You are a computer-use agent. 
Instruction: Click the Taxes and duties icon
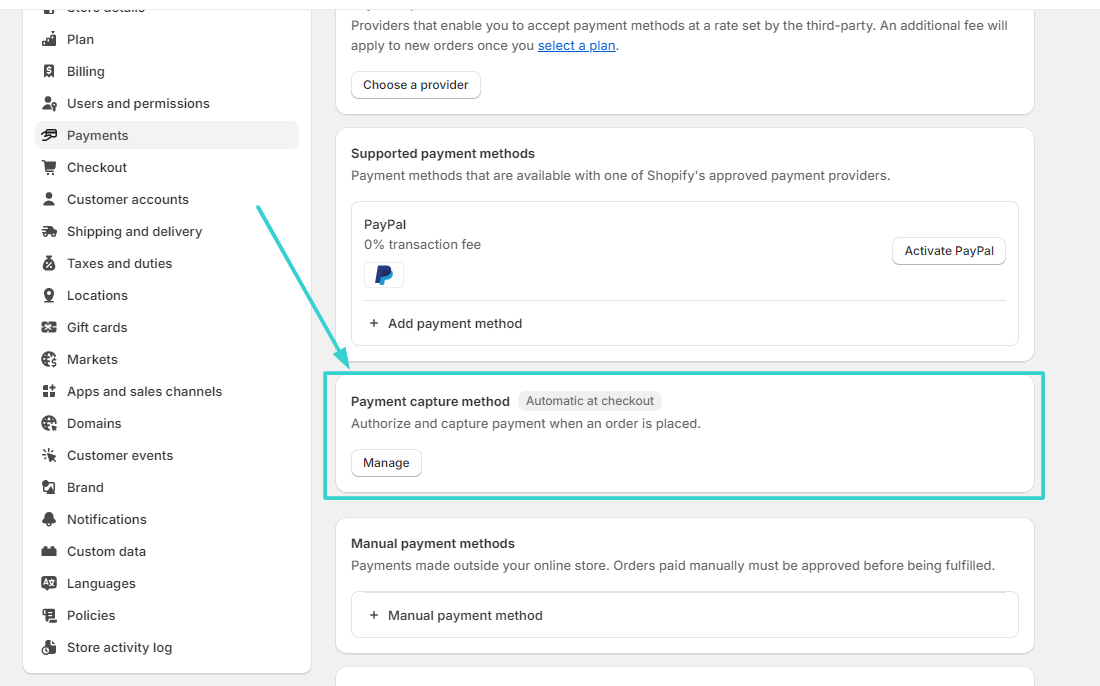pos(49,263)
